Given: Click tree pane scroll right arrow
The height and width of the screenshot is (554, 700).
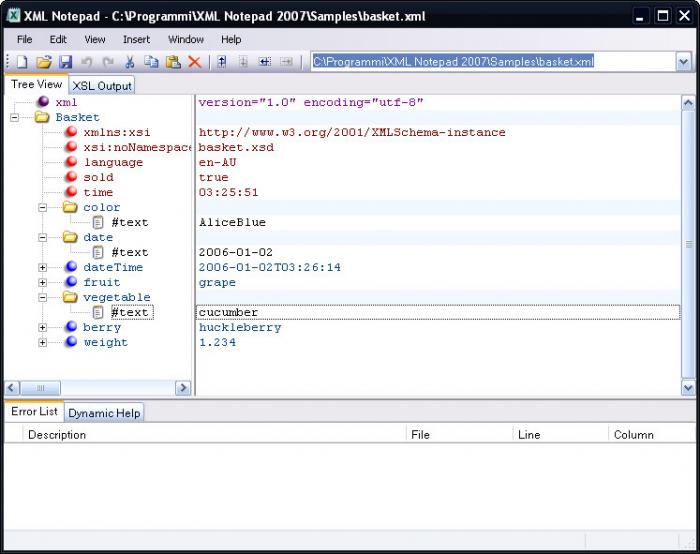Looking at the screenshot, I should (x=183, y=387).
